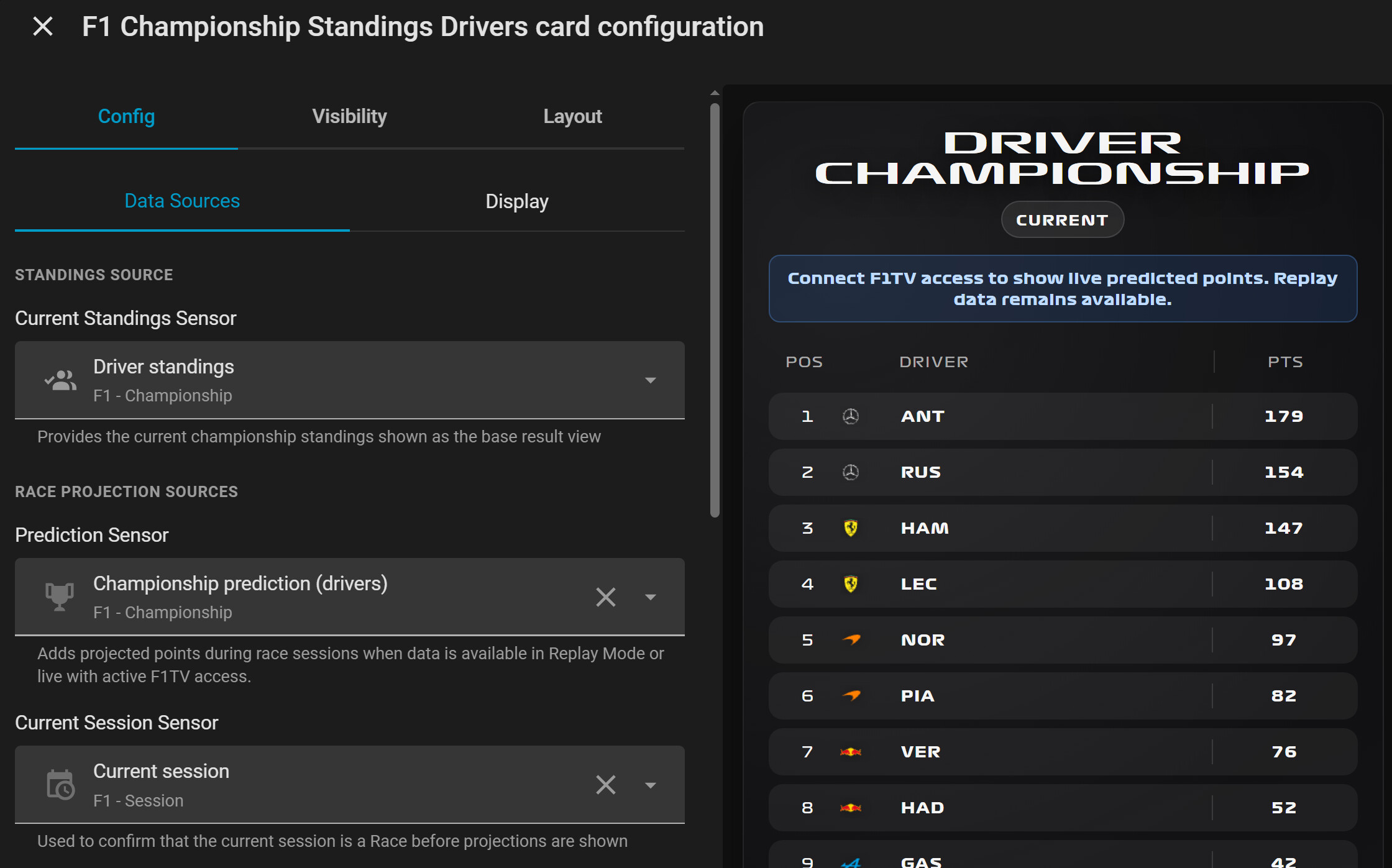The width and height of the screenshot is (1392, 868).
Task: Open the Current Session Sensor dropdown arrow
Action: 651,785
